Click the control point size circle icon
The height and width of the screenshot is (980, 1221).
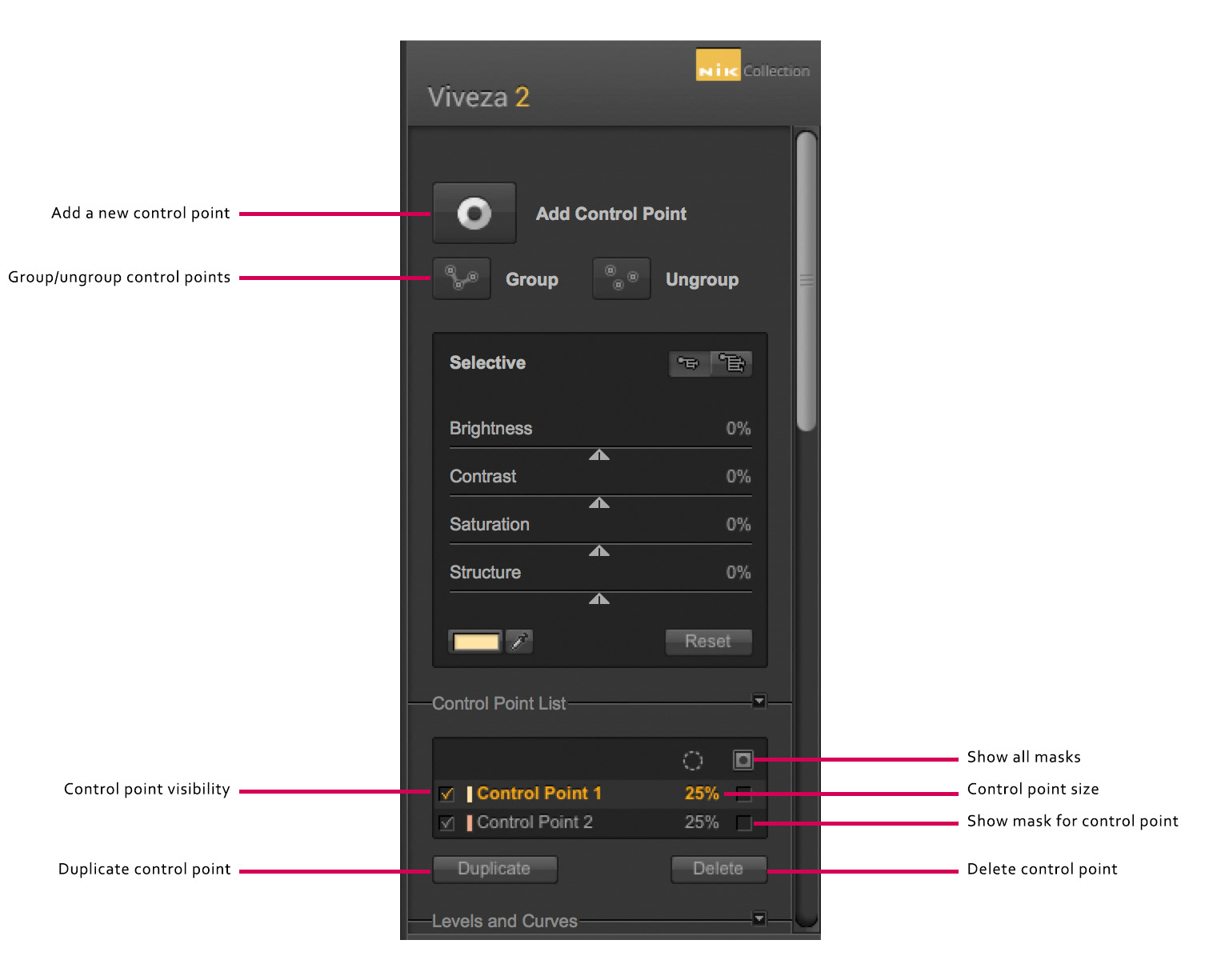tap(693, 760)
